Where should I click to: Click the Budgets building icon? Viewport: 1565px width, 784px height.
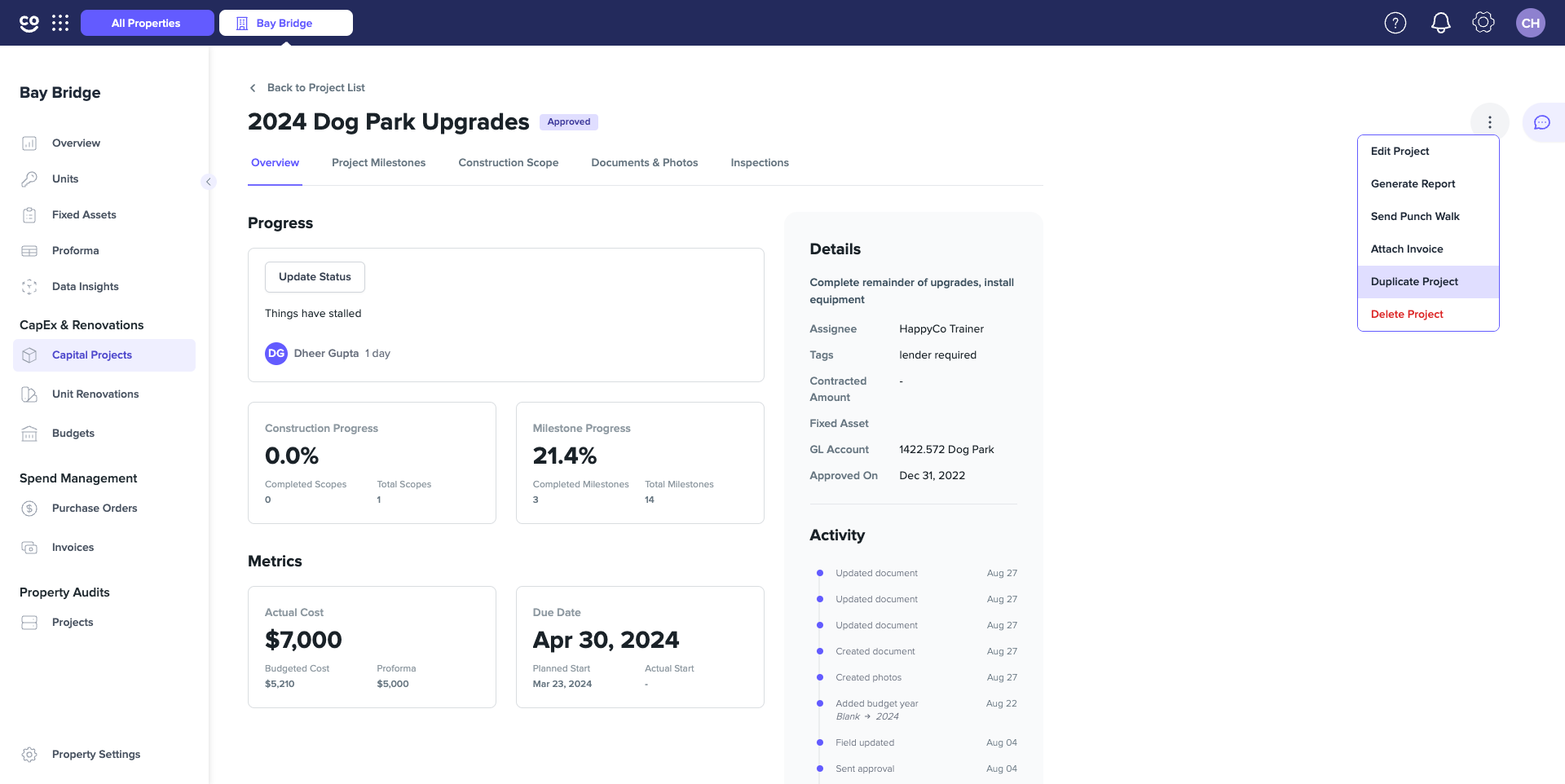coord(29,434)
